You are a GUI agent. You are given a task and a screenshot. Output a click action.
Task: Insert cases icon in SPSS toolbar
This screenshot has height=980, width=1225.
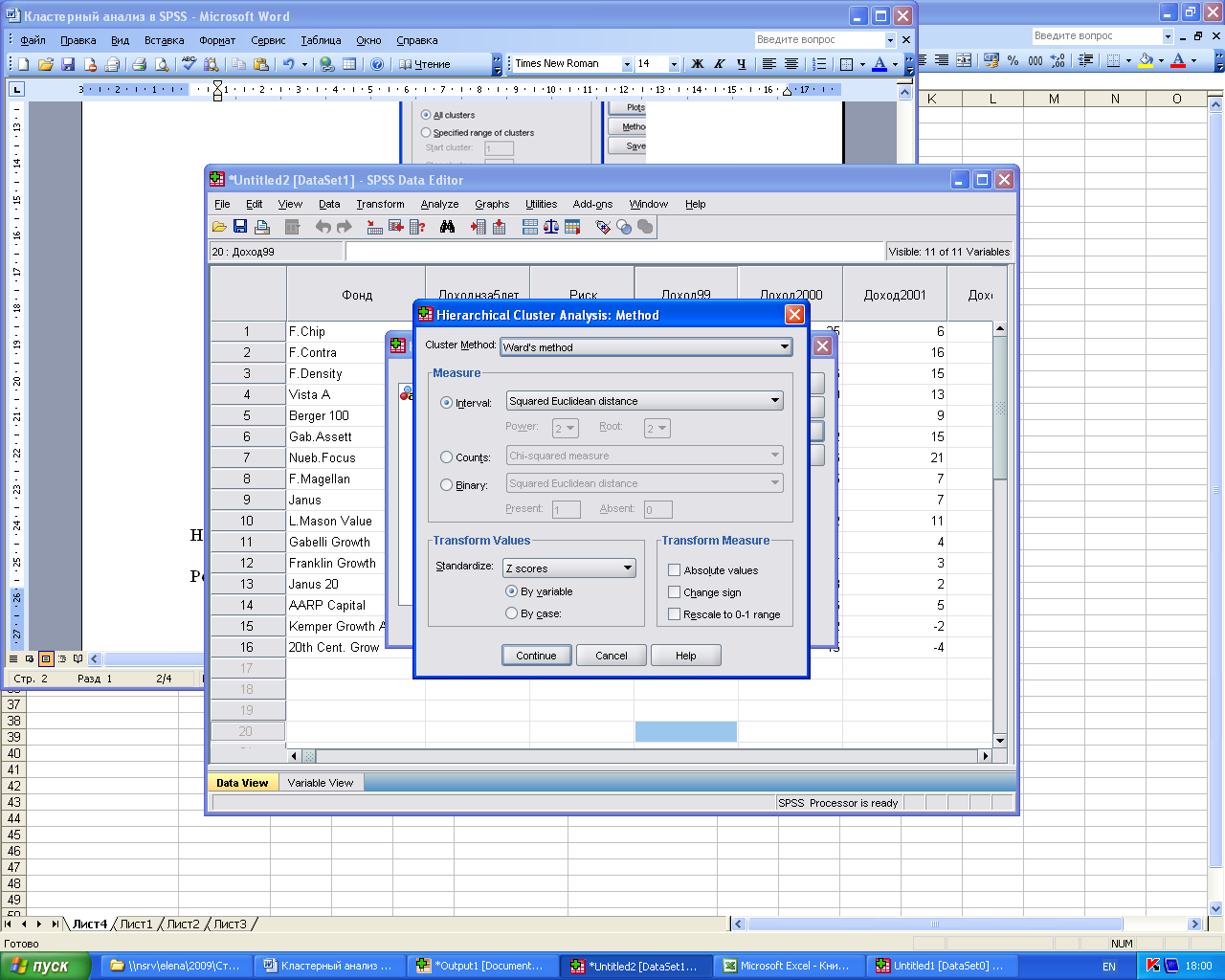pos(478,227)
